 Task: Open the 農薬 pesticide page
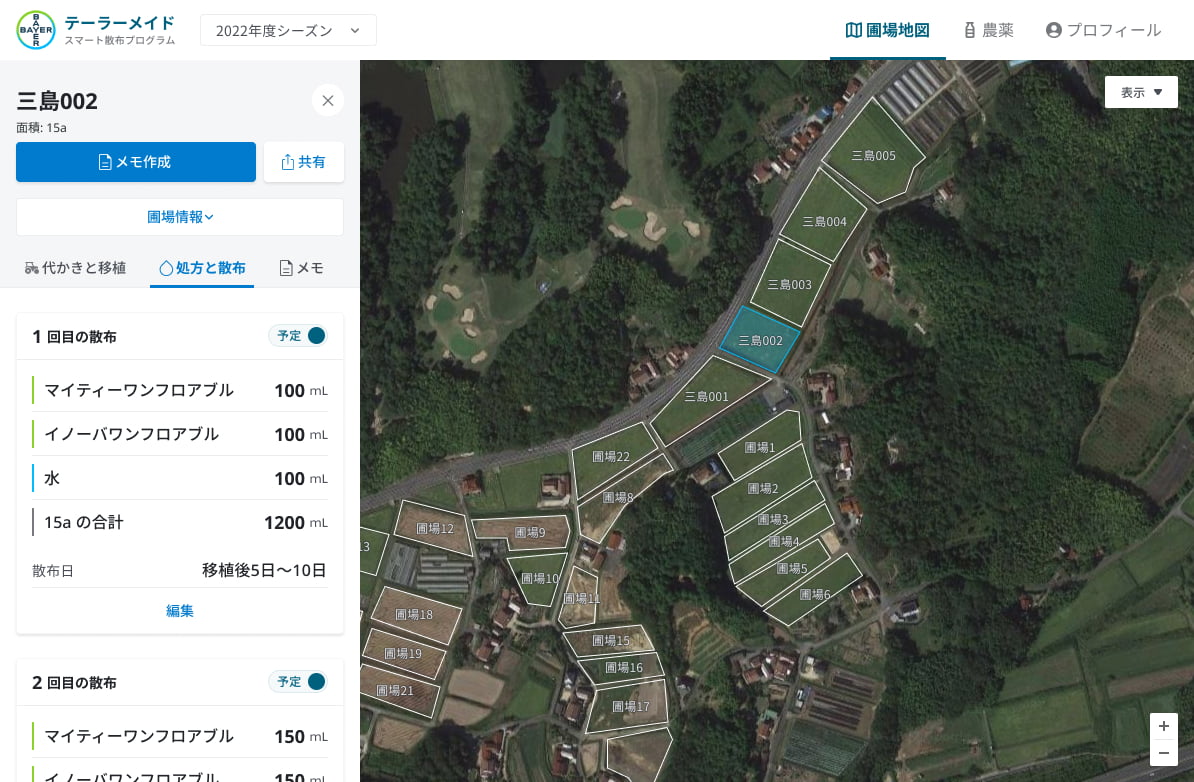(988, 30)
